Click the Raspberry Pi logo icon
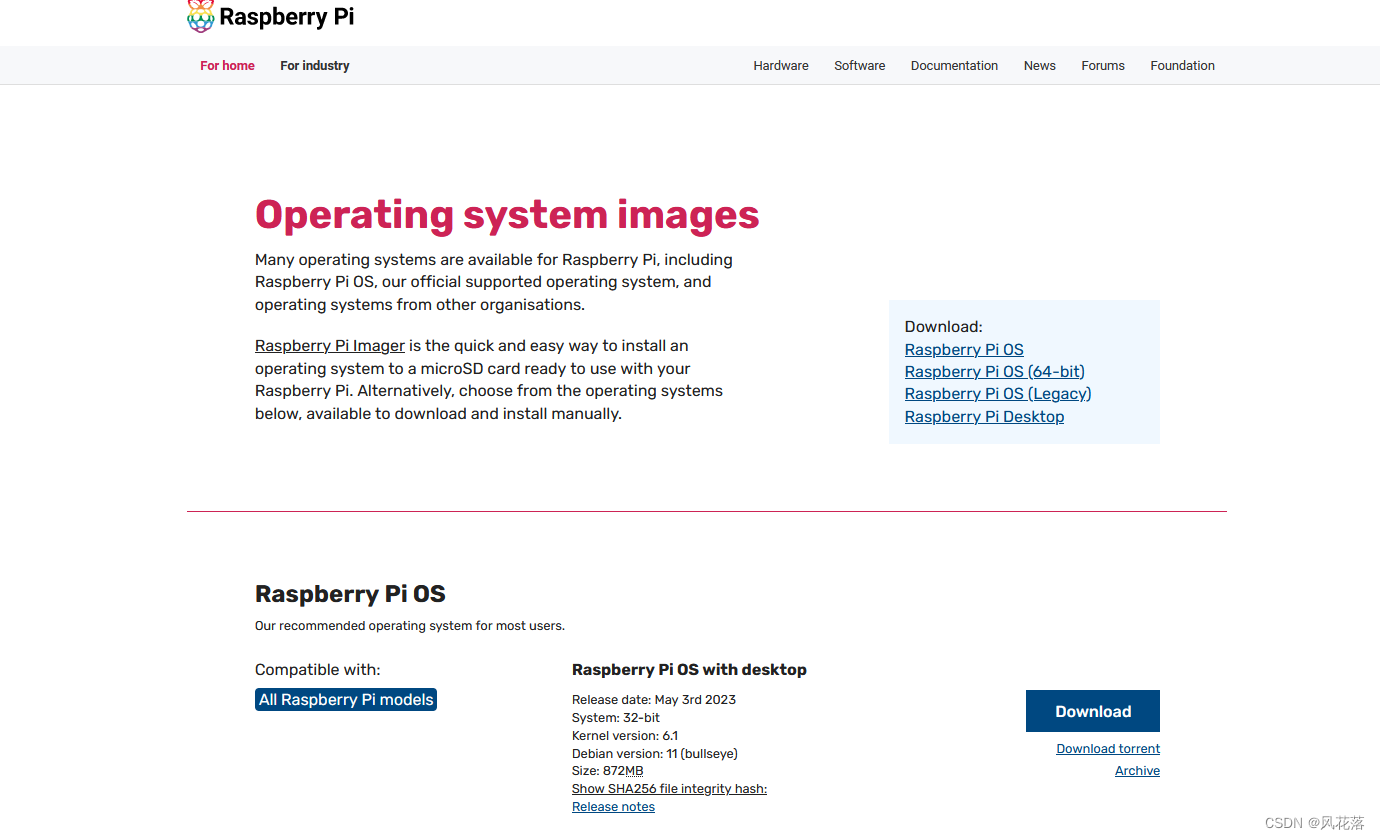 click(201, 16)
